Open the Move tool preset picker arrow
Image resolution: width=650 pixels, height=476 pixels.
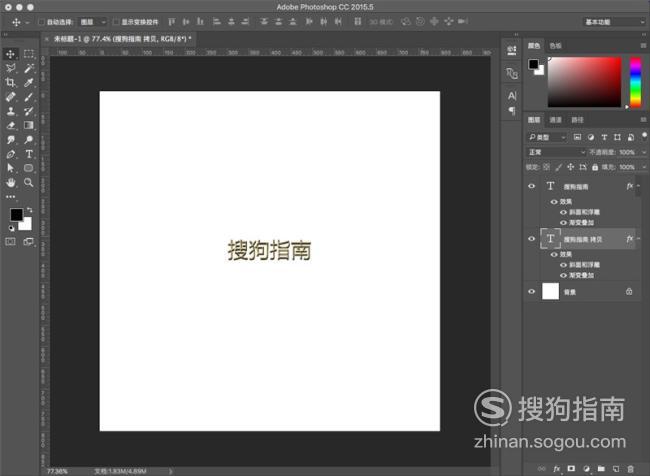(x=27, y=22)
